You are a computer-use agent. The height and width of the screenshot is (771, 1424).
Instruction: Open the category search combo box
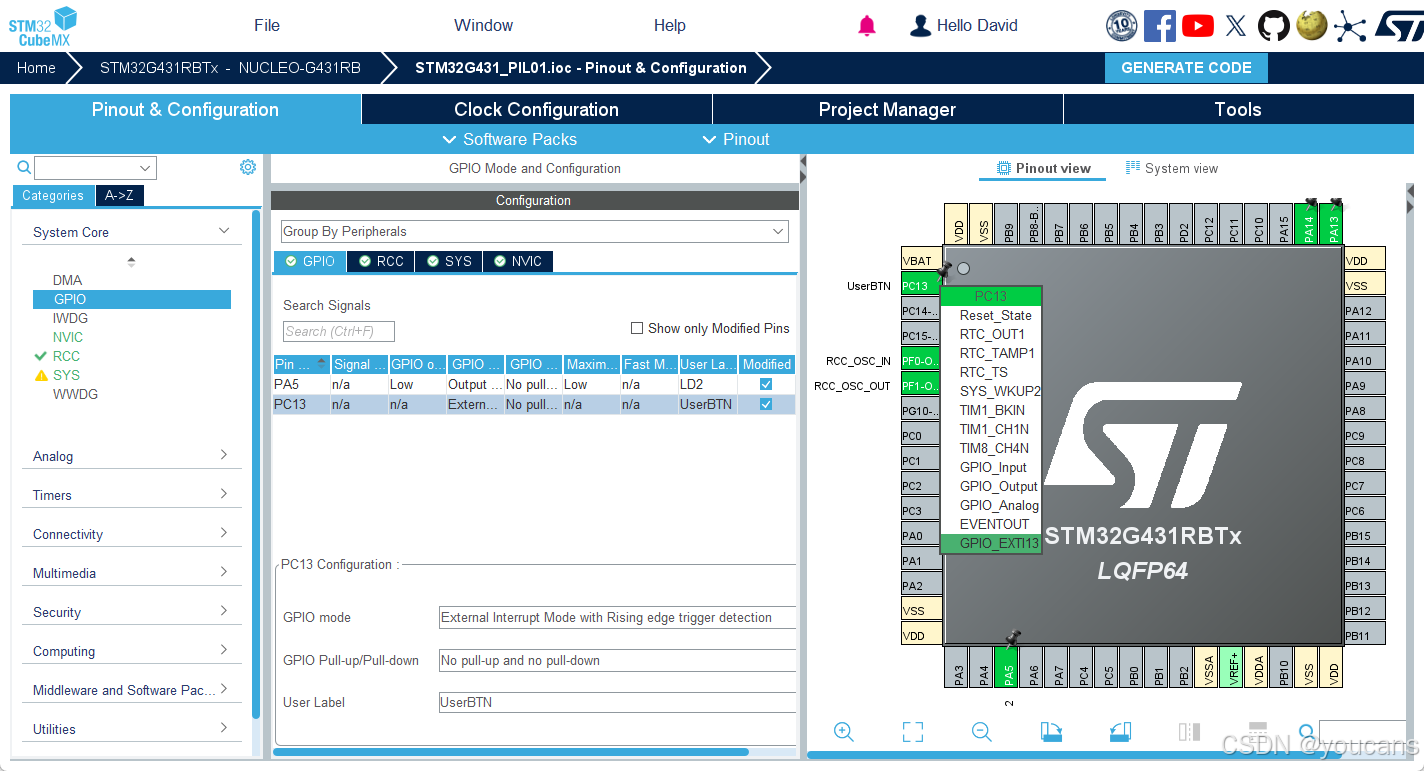95,168
